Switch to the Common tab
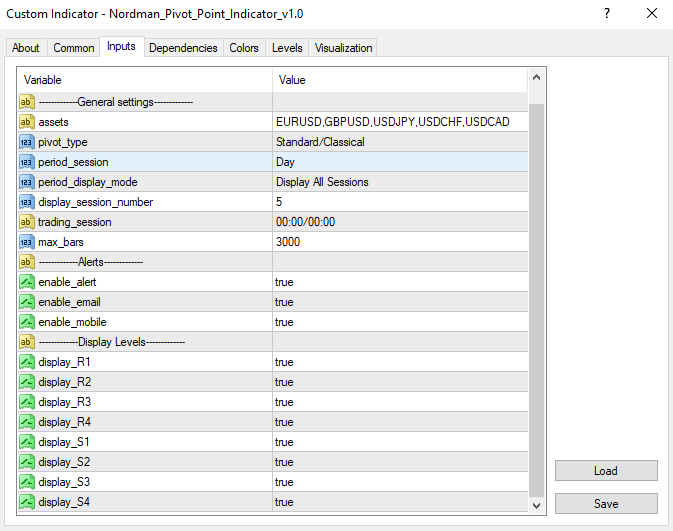This screenshot has width=673, height=531. tap(74, 48)
